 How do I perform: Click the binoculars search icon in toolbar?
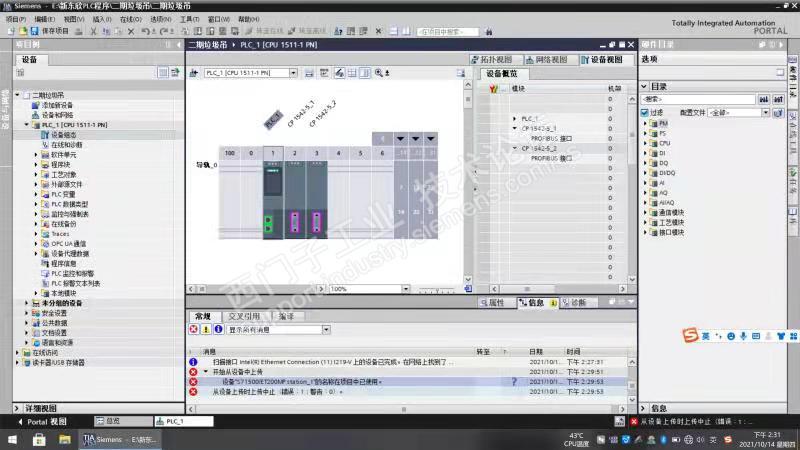pos(489,32)
